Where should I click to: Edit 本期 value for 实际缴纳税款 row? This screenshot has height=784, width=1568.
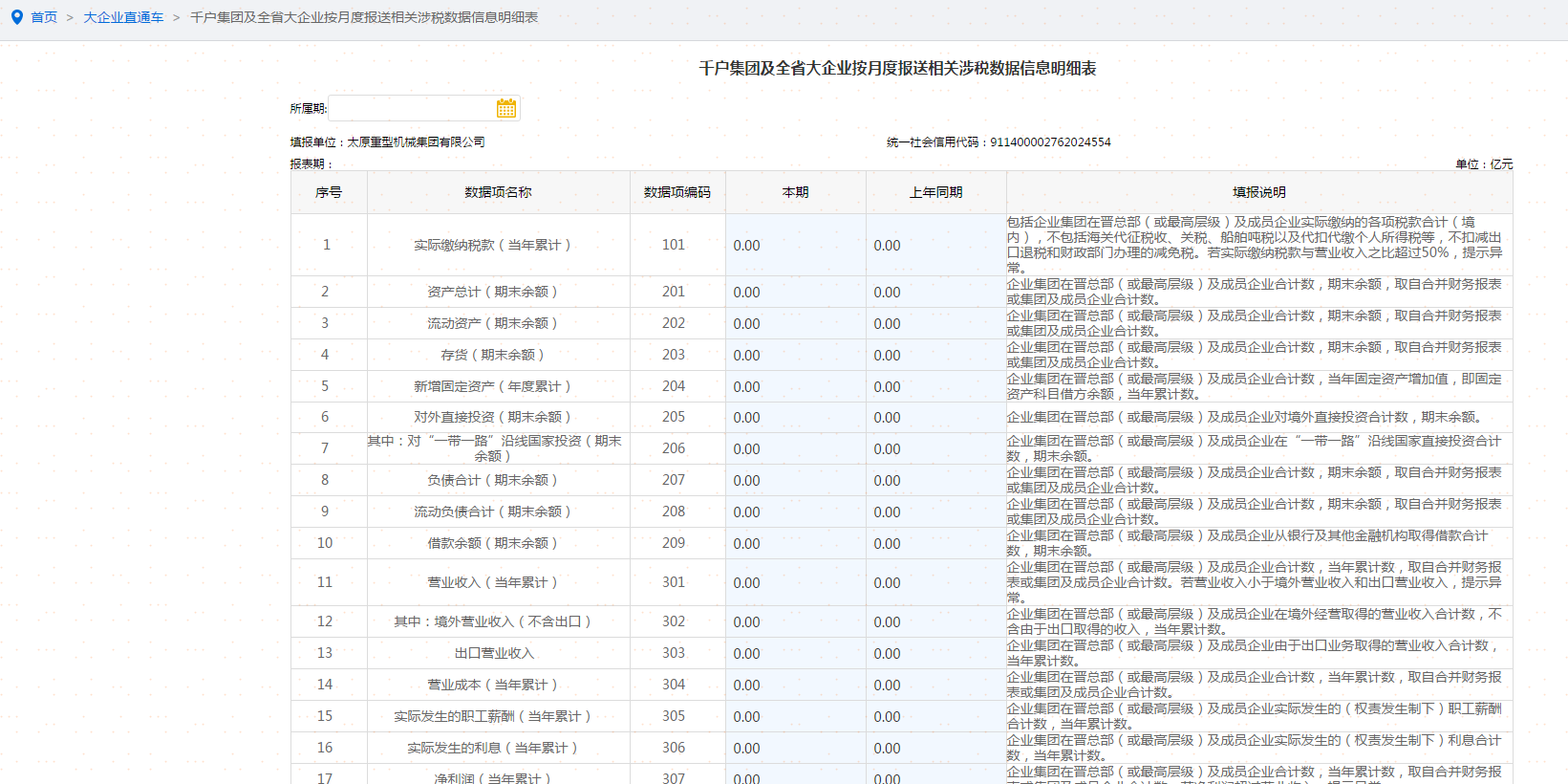795,246
